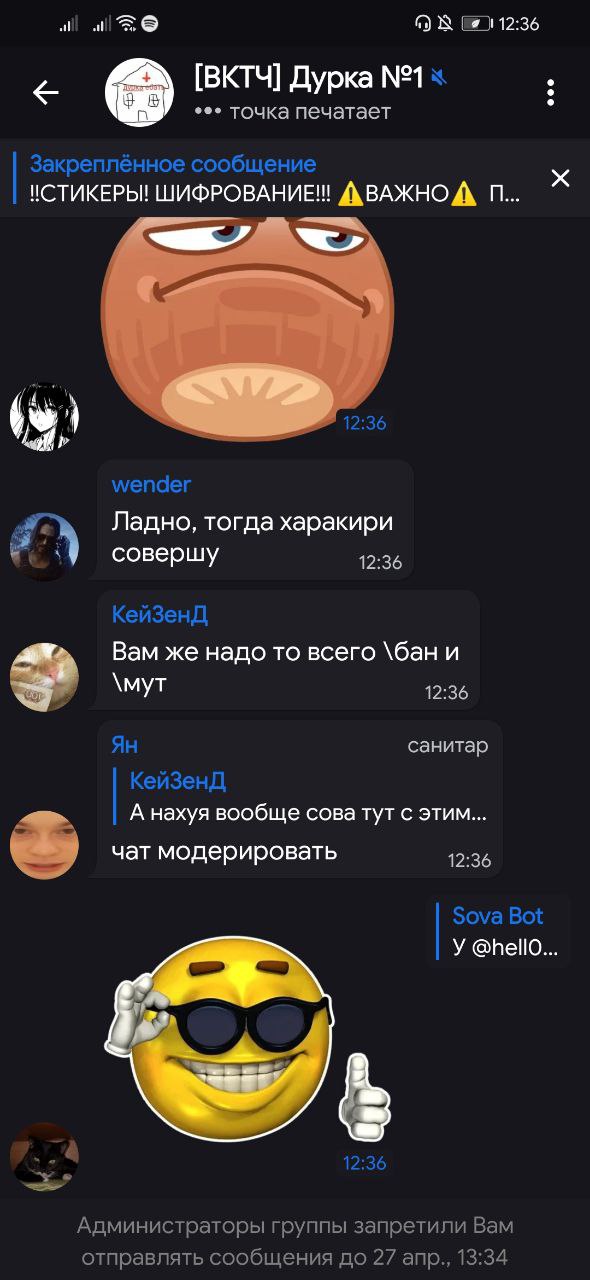
Task: Open КейЗенД's cat avatar
Action: click(44, 677)
